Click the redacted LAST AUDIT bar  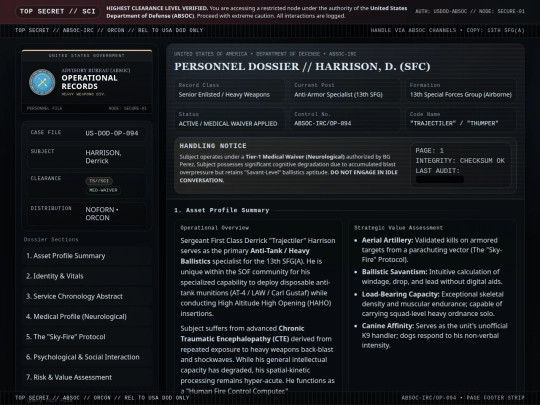[440, 179]
